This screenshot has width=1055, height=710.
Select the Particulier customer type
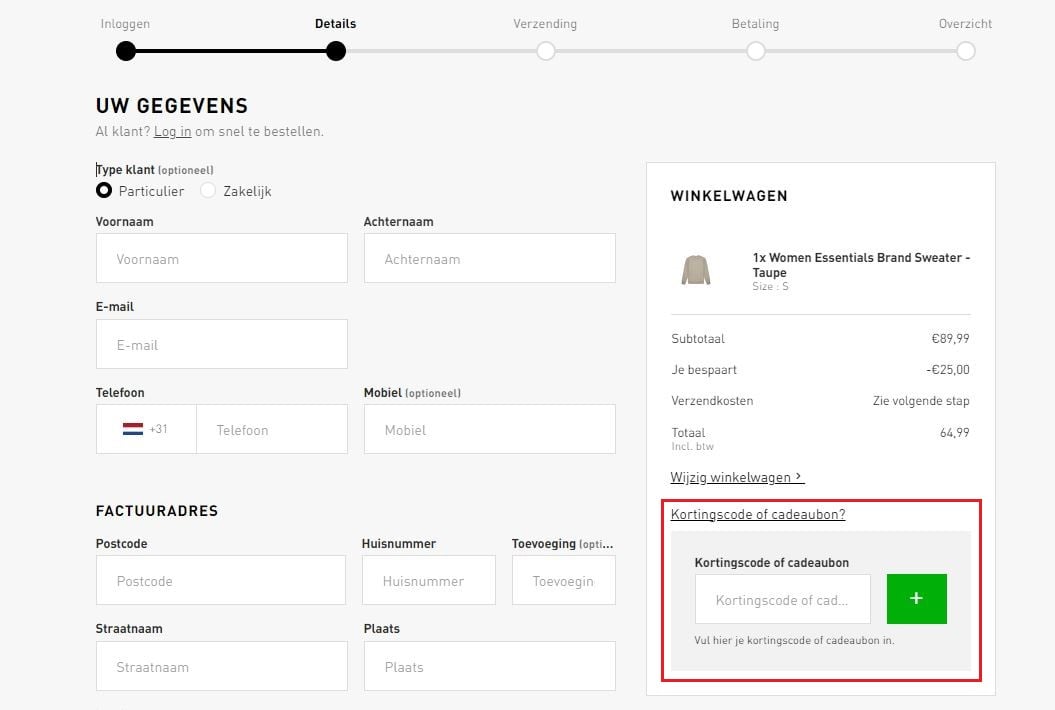[104, 191]
